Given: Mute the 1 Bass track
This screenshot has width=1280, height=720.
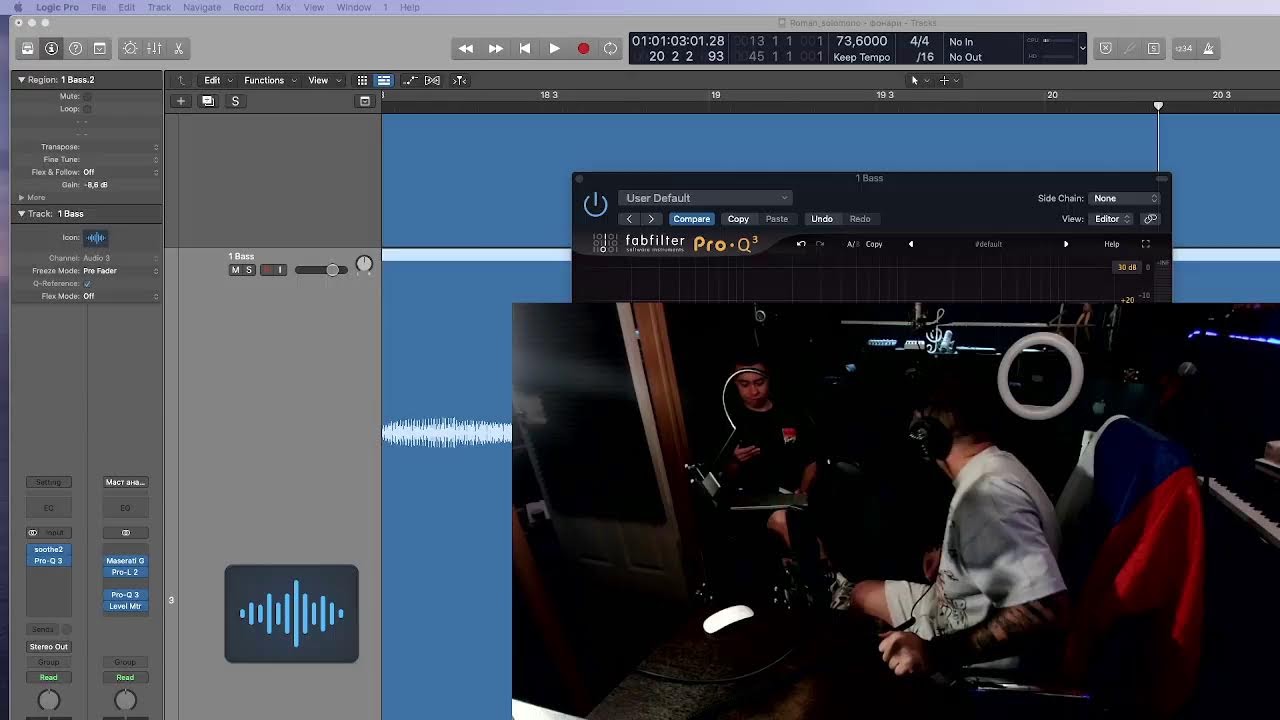Looking at the screenshot, I should pos(236,270).
